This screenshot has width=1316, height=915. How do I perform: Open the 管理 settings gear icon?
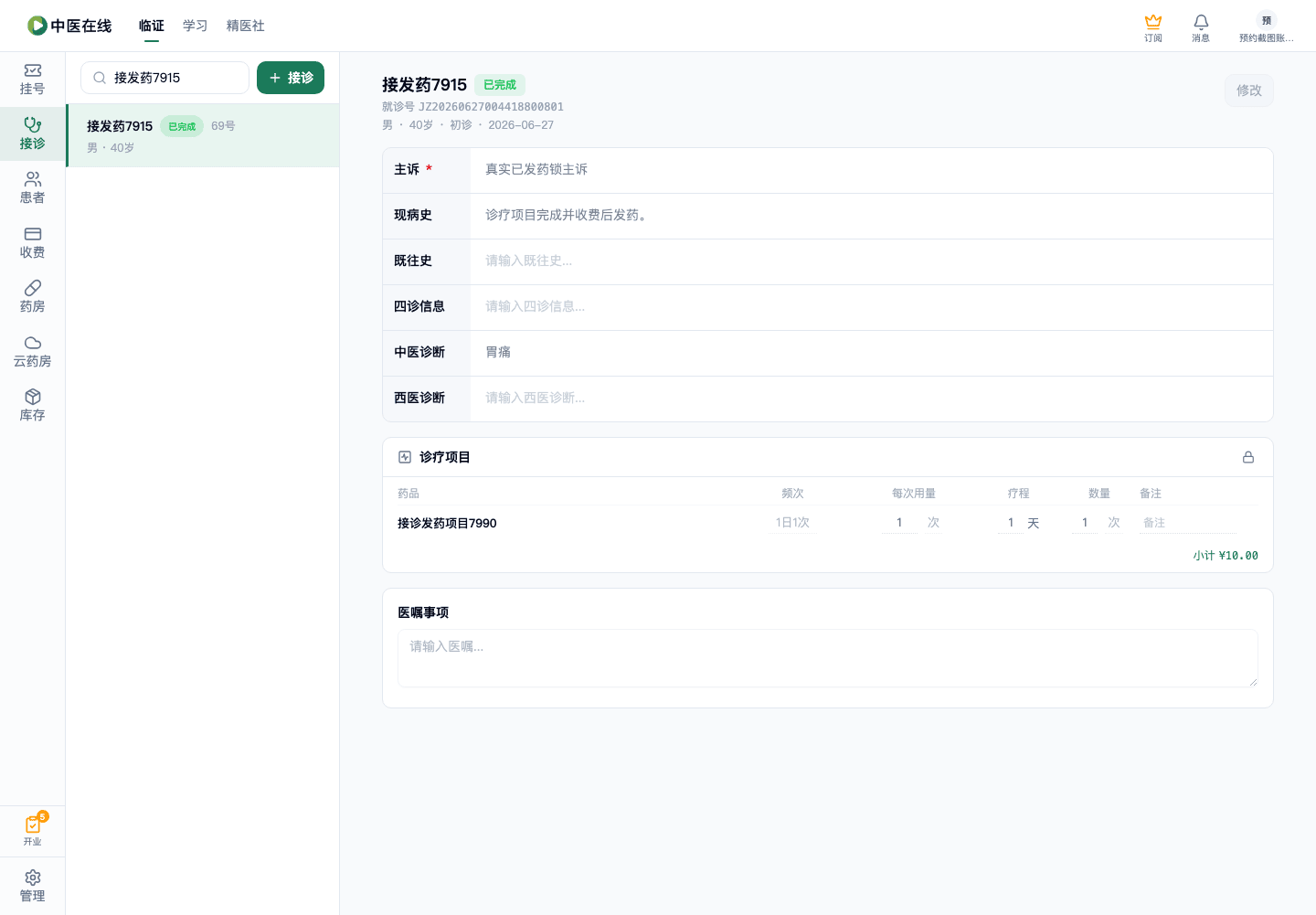(32, 887)
